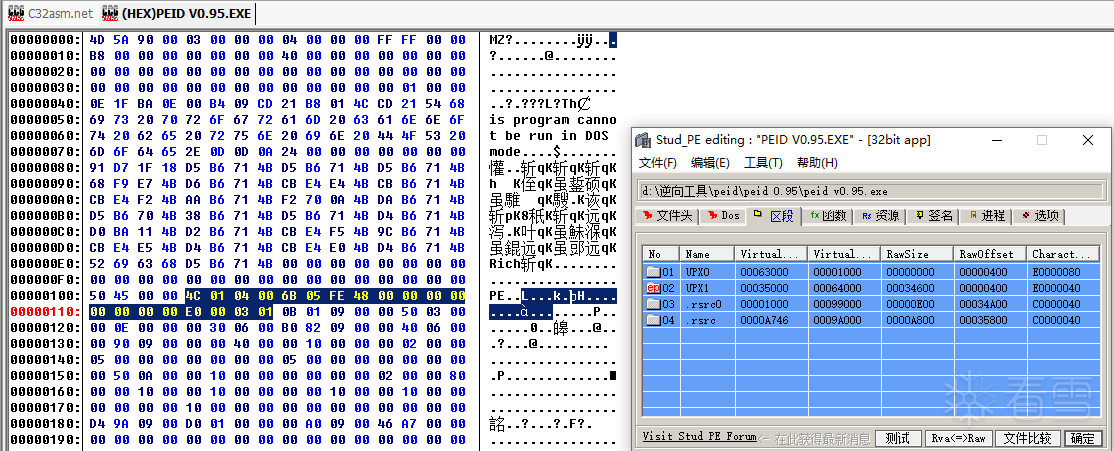The image size is (1114, 451).
Task: Open the 帮助(H) menu in Stud_PE
Action: [x=817, y=163]
